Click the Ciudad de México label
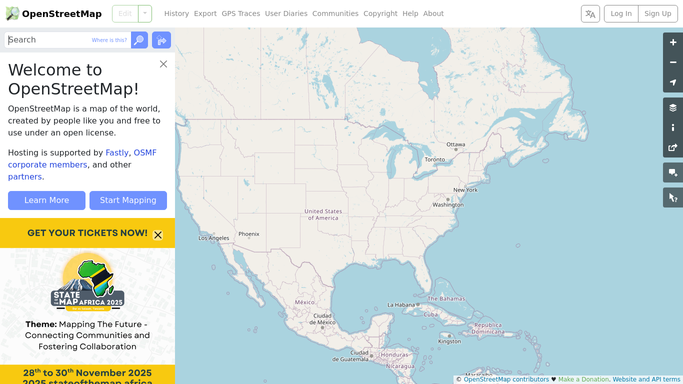 pos(322,319)
